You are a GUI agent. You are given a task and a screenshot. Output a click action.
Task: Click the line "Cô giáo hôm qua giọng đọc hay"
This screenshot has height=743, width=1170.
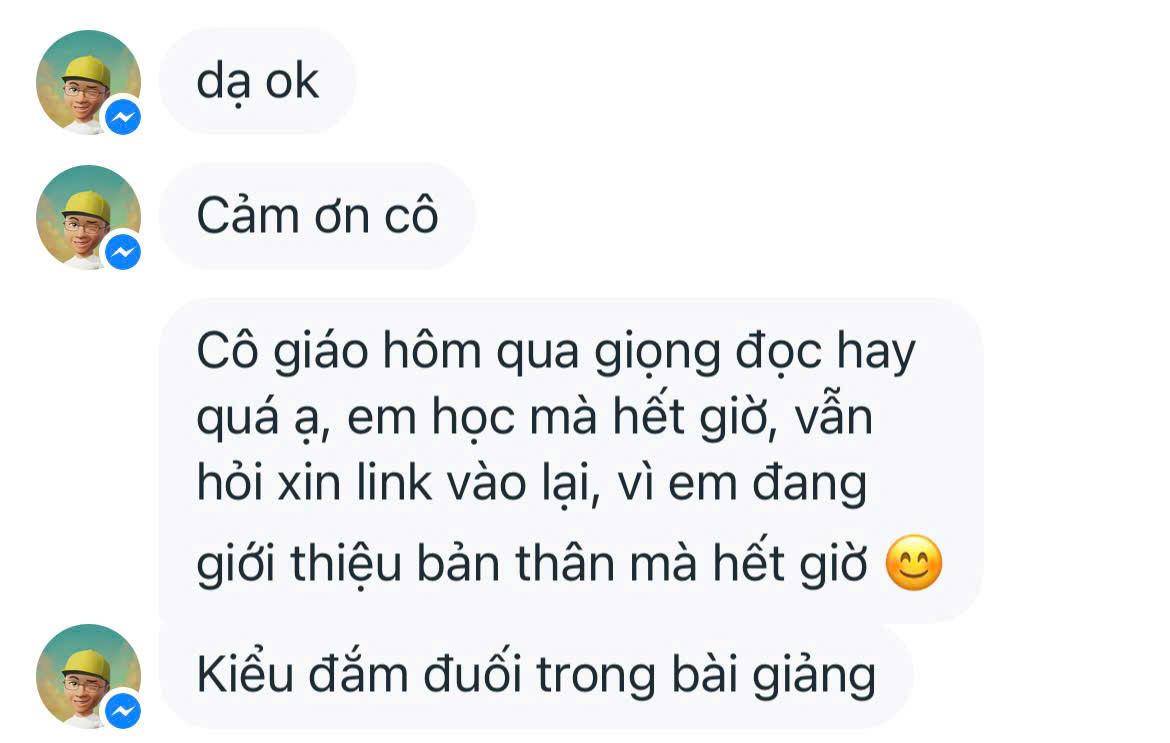coord(556,352)
